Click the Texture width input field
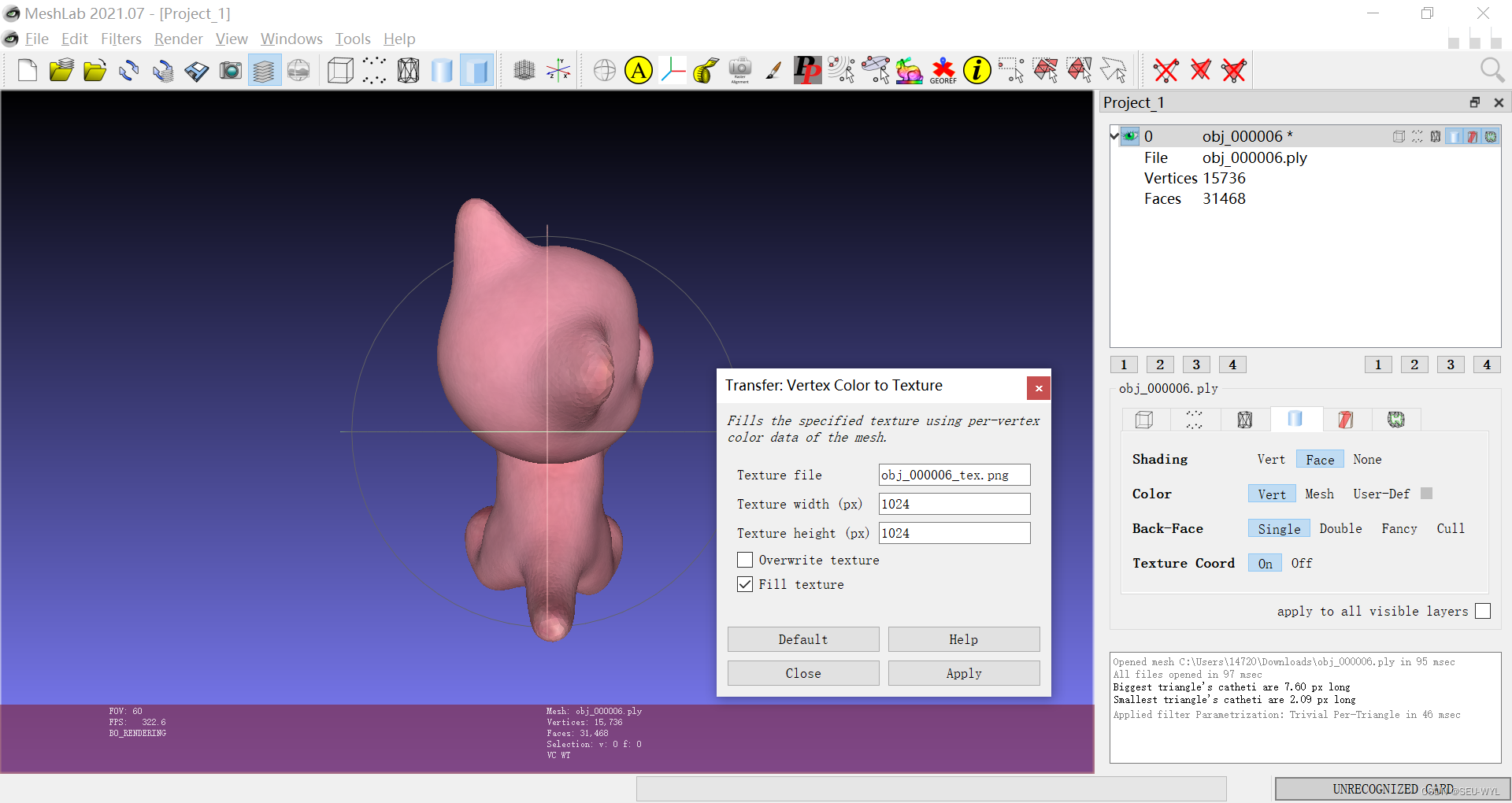This screenshot has height=803, width=1512. click(x=954, y=504)
